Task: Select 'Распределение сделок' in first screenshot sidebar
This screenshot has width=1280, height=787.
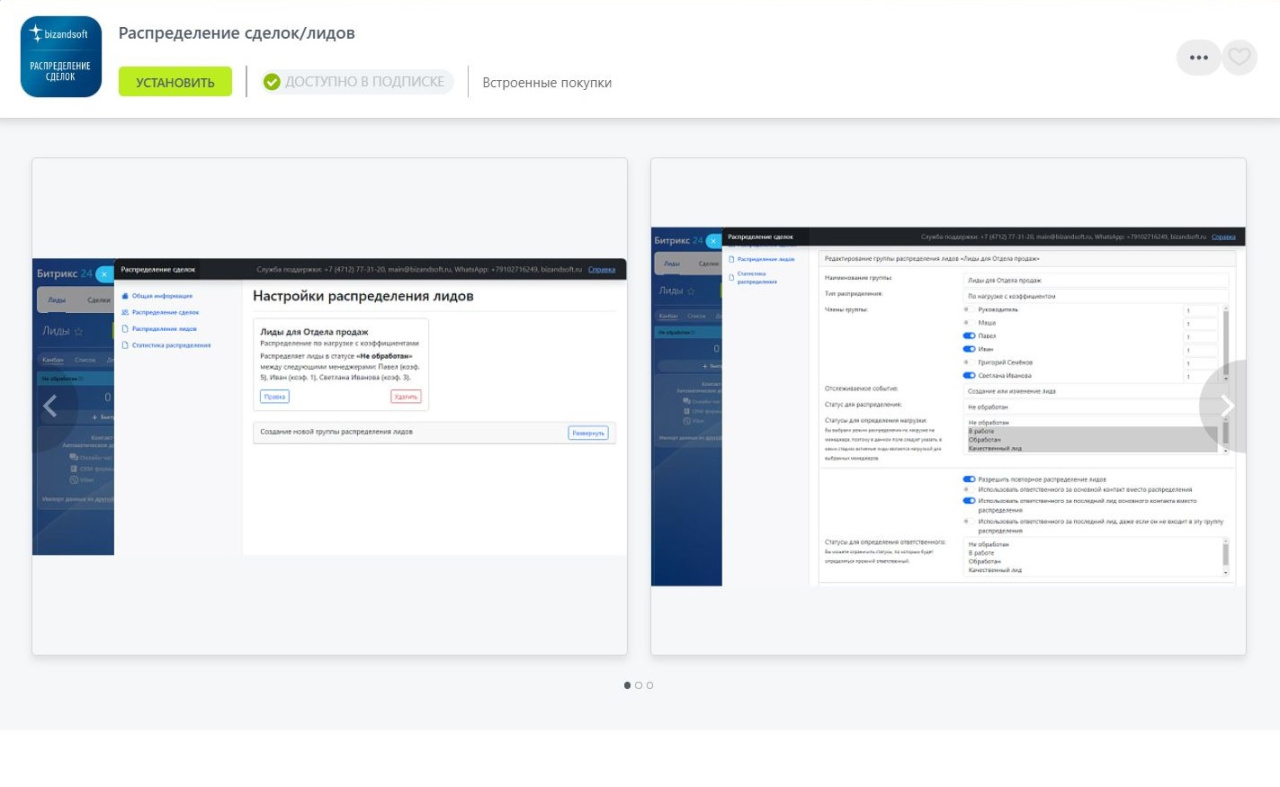Action: [x=165, y=312]
